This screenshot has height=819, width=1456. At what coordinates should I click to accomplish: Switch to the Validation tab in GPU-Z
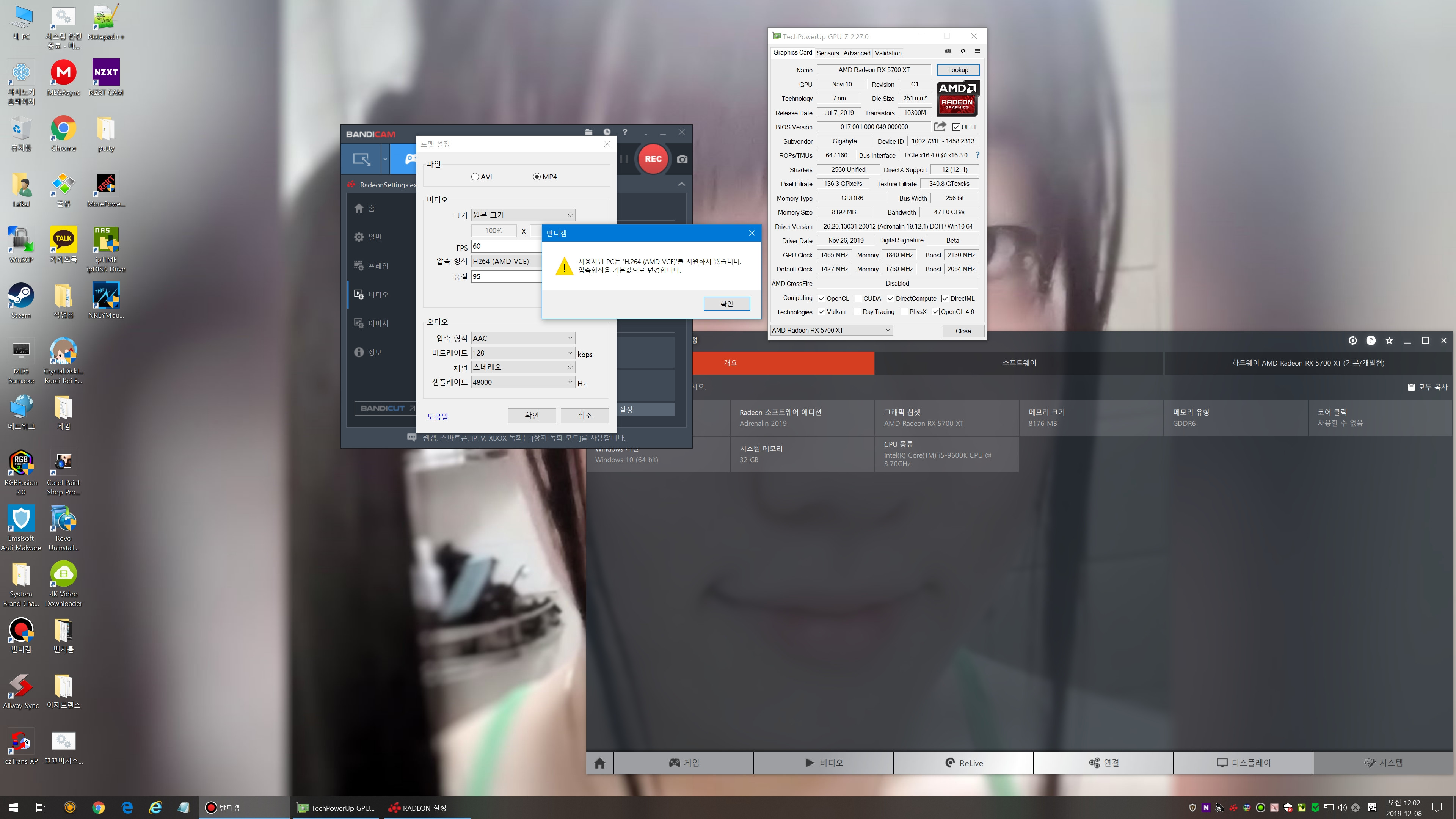click(888, 53)
